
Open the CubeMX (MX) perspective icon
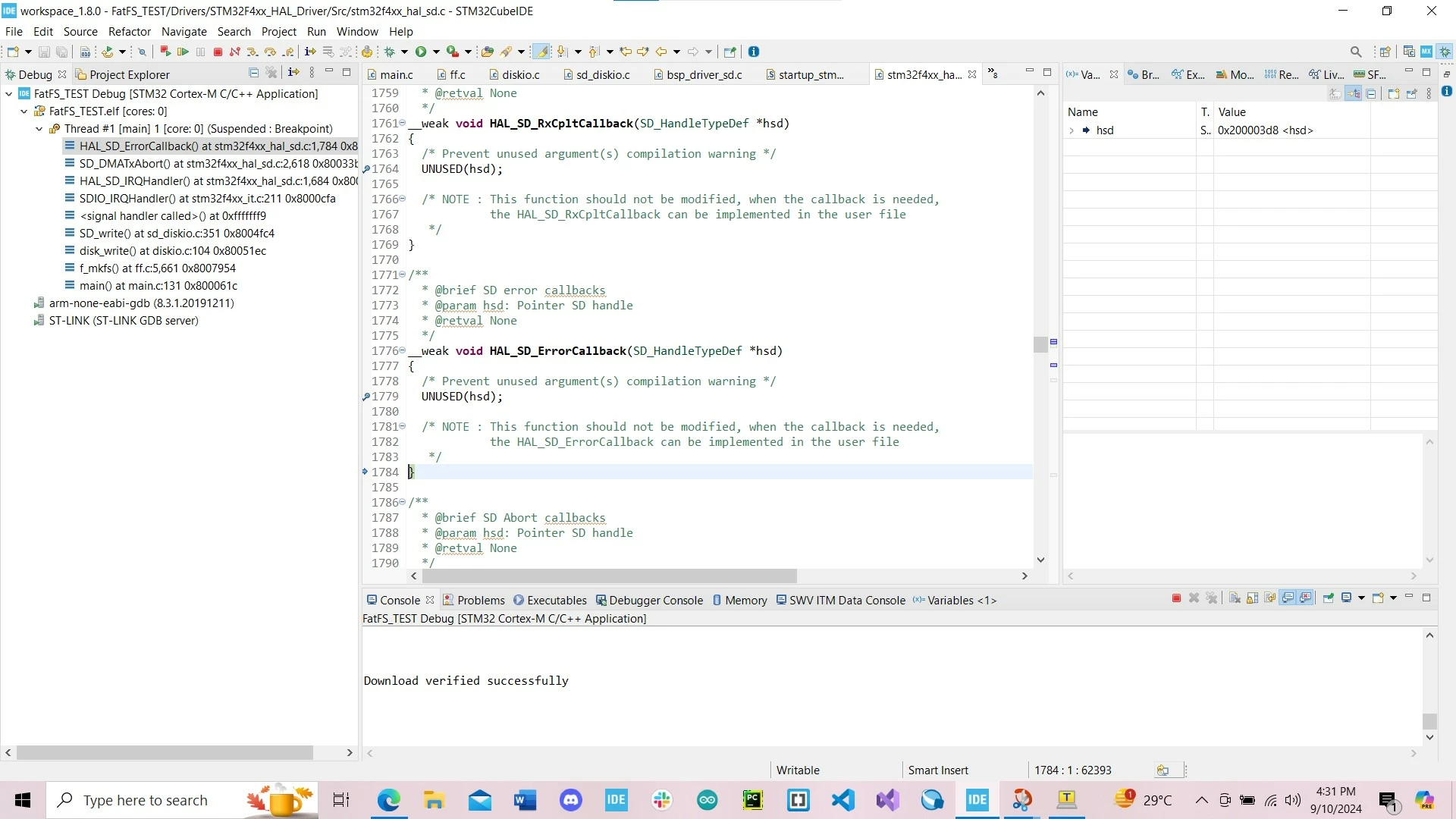1426,52
